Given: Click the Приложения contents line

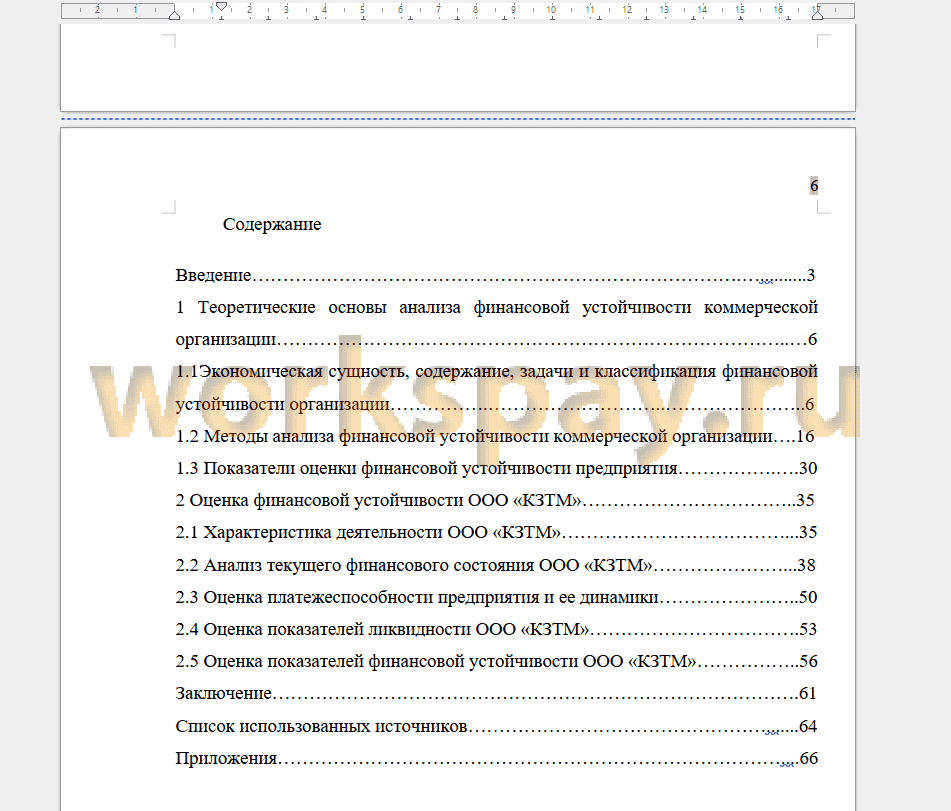Looking at the screenshot, I should pyautogui.click(x=497, y=758).
